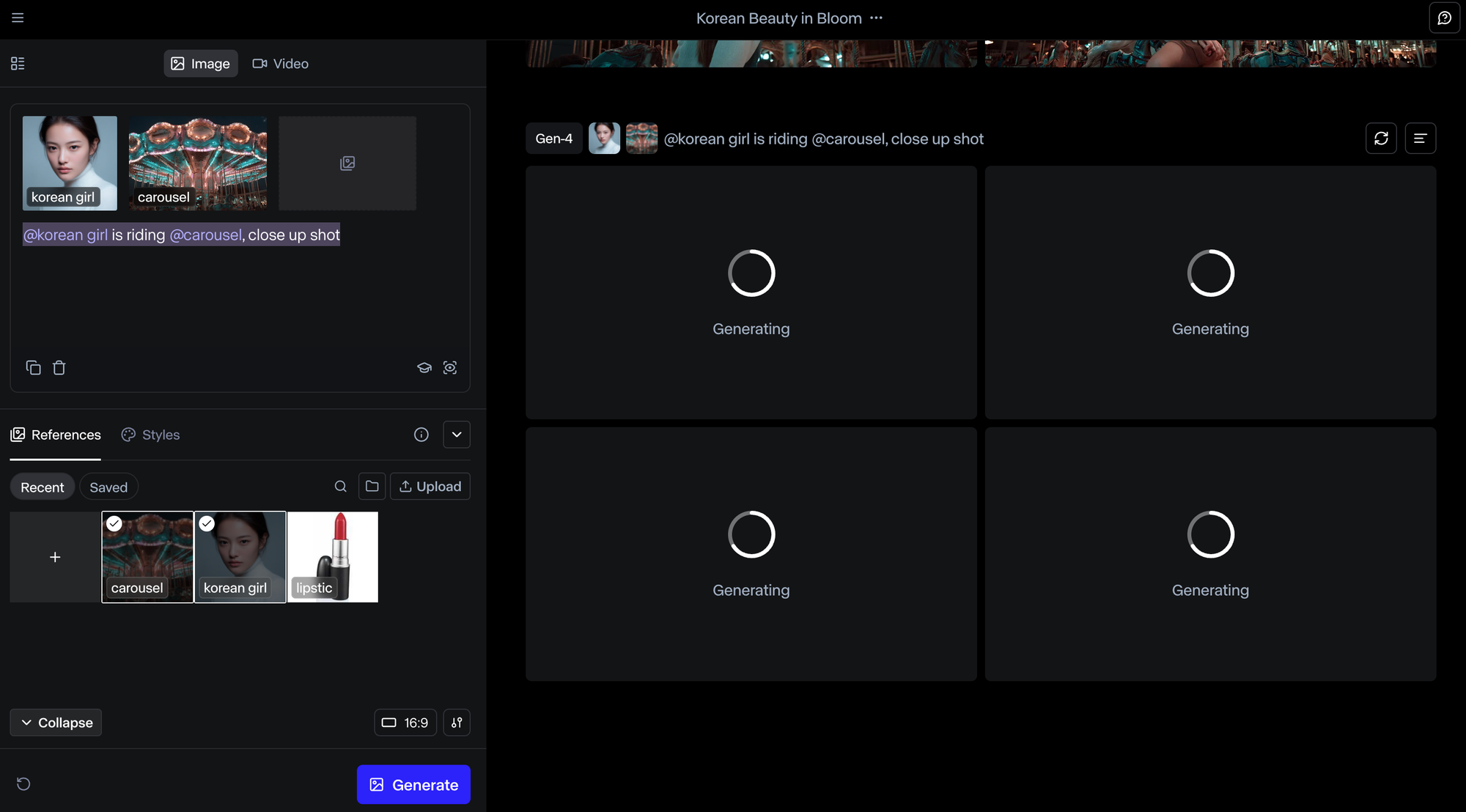Switch to the Styles tab
The height and width of the screenshot is (812, 1466).
[x=150, y=435]
